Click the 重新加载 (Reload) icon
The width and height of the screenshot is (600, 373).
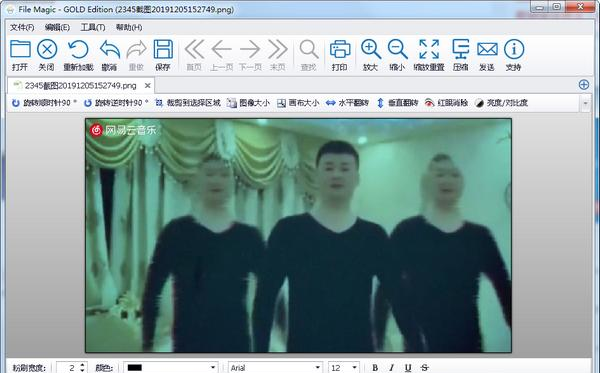[78, 49]
